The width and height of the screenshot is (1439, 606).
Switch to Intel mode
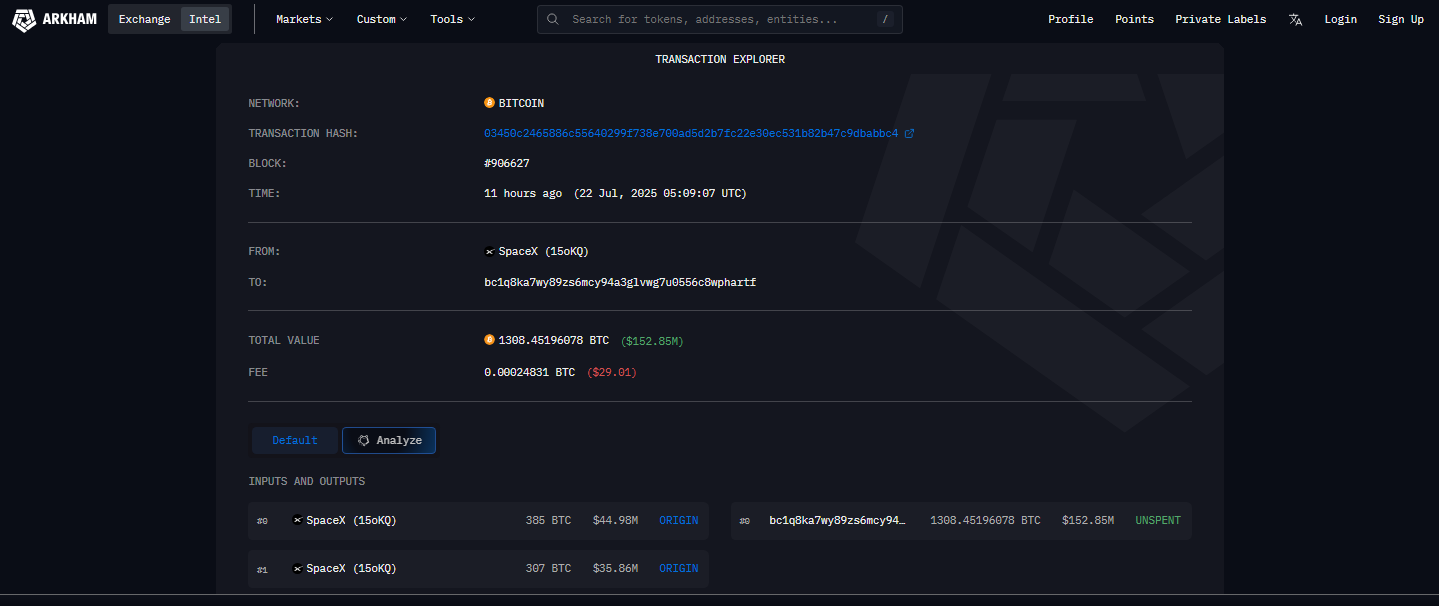click(x=205, y=19)
